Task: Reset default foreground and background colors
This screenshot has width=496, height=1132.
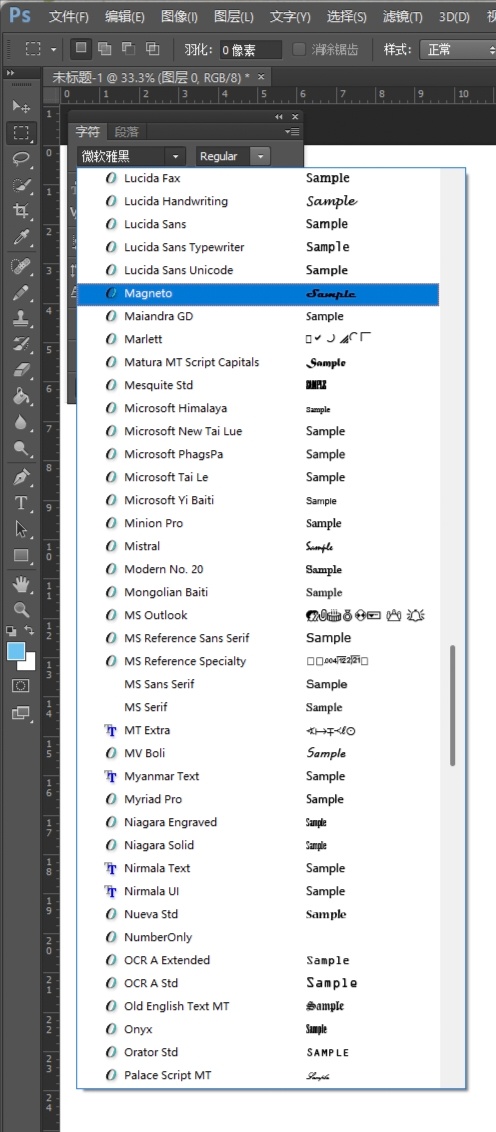Action: pyautogui.click(x=12, y=630)
